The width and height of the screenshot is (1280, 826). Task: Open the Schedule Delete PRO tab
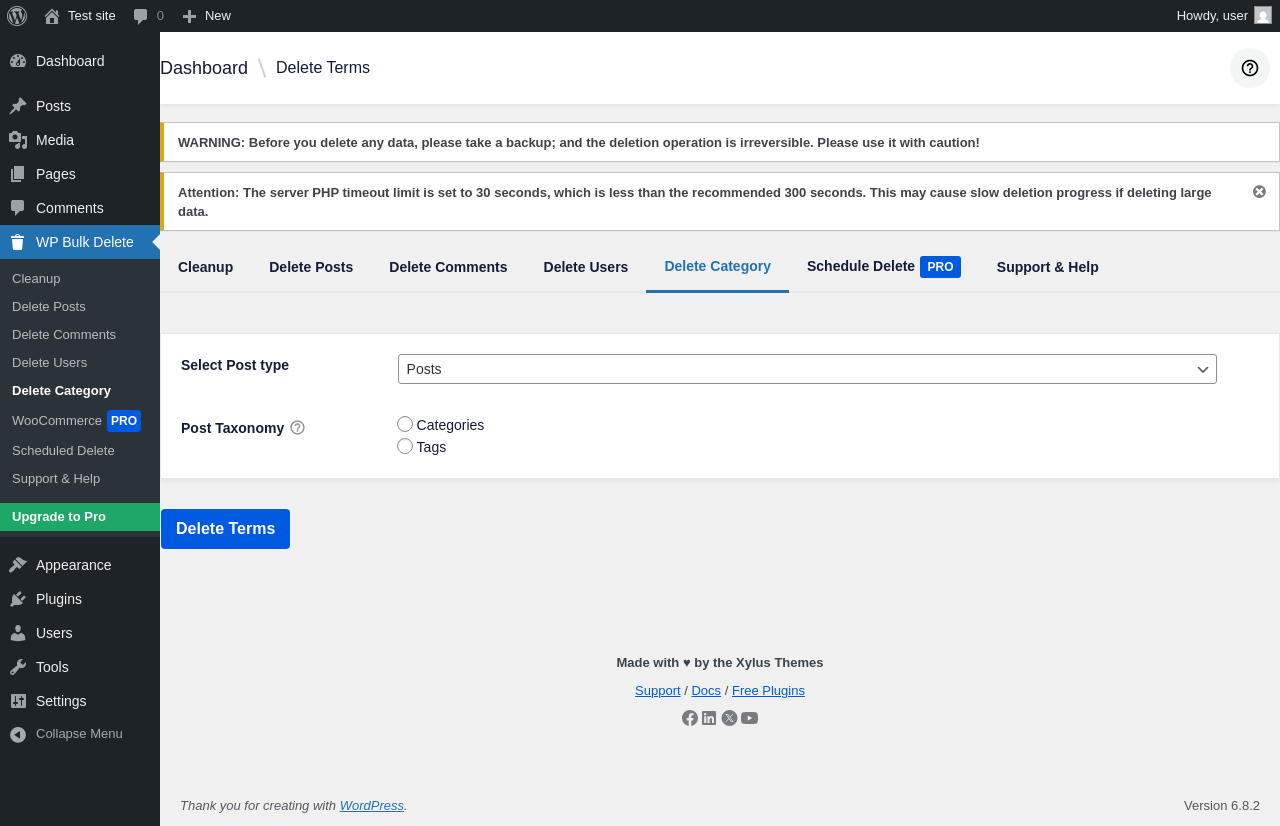884,267
